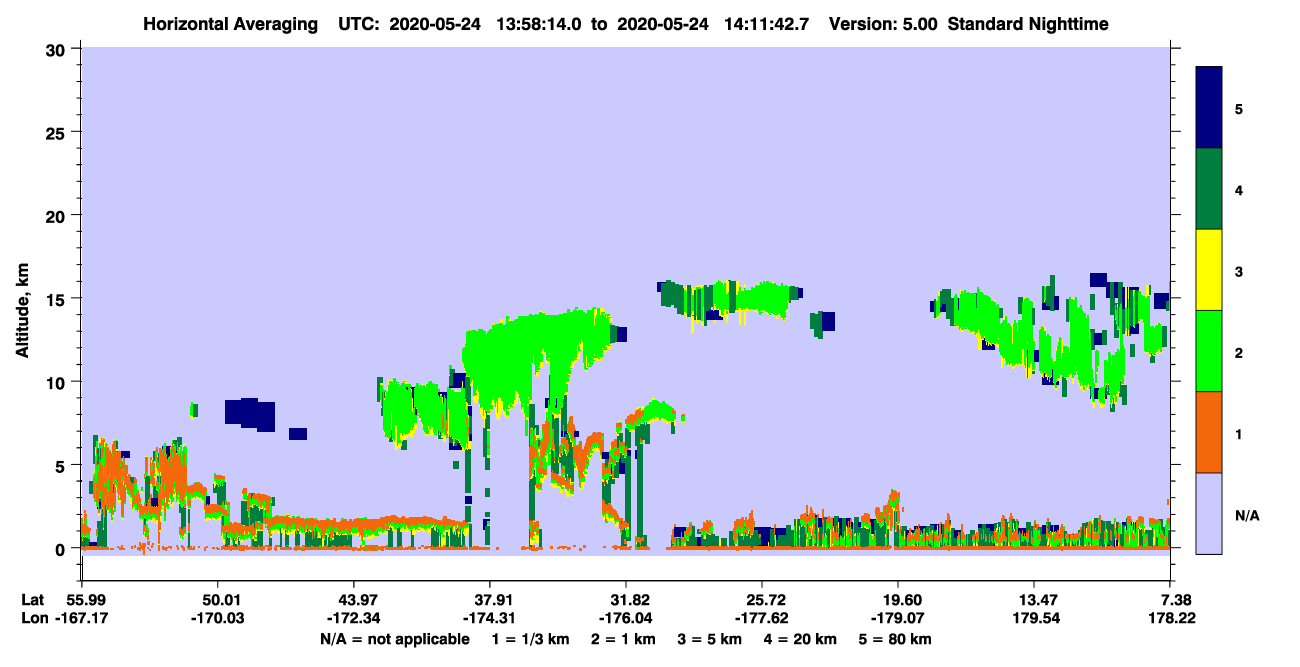Screen dimensions: 1300x667
Task: Click the bright green color bar segment 2
Action: 1209,351
